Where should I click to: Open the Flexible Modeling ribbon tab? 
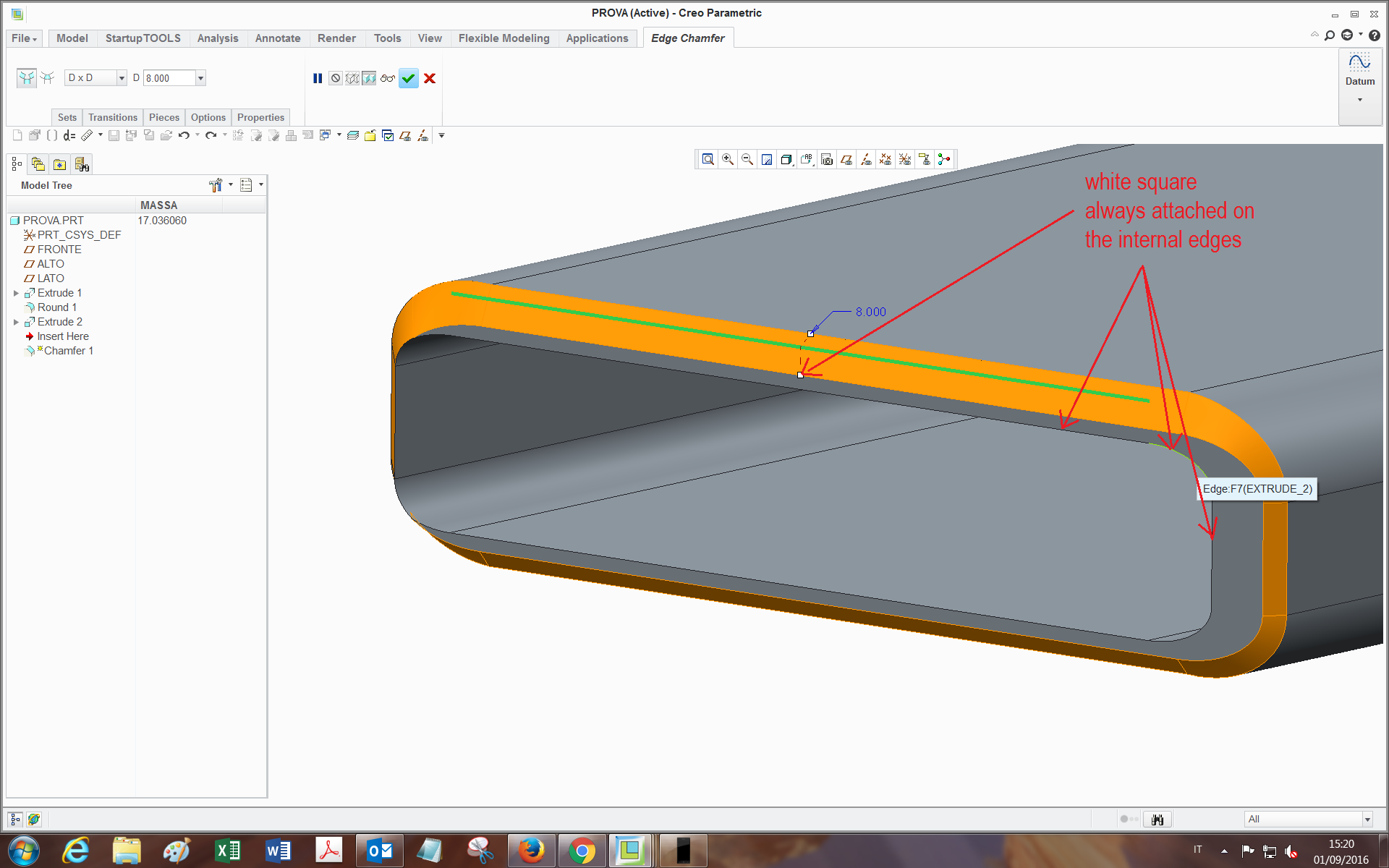pos(504,38)
